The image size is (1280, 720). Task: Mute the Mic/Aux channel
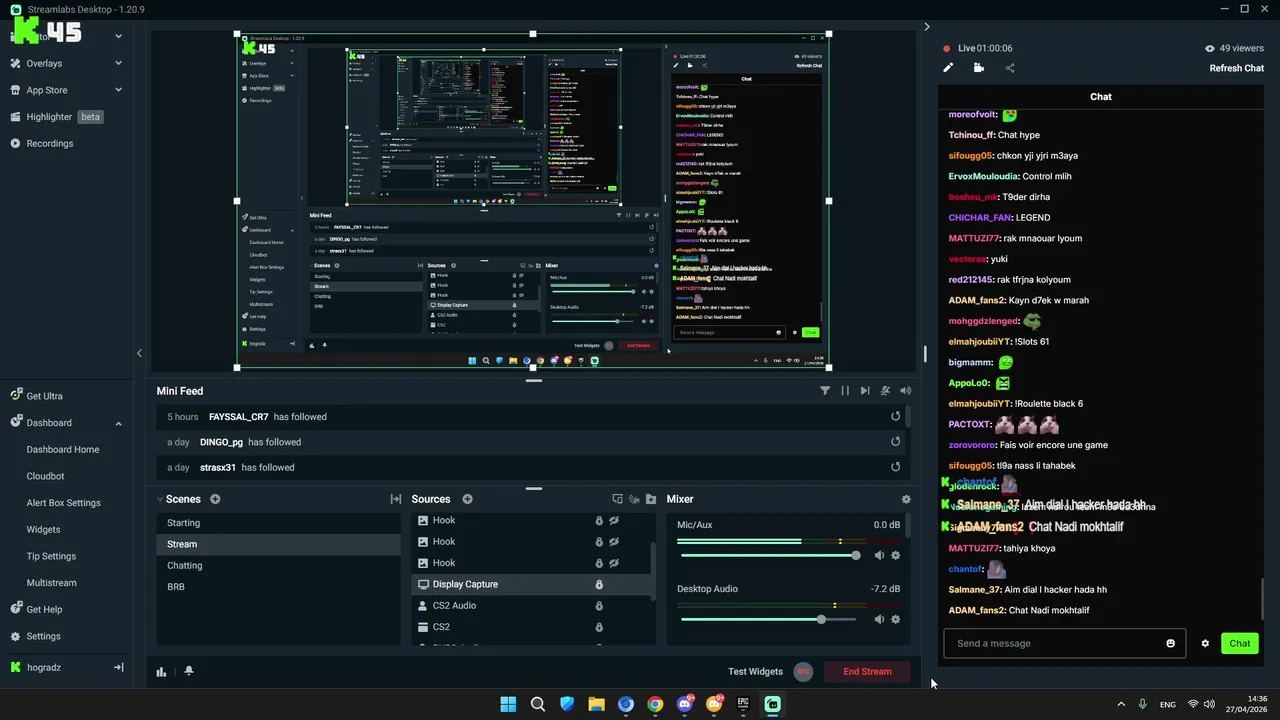879,555
